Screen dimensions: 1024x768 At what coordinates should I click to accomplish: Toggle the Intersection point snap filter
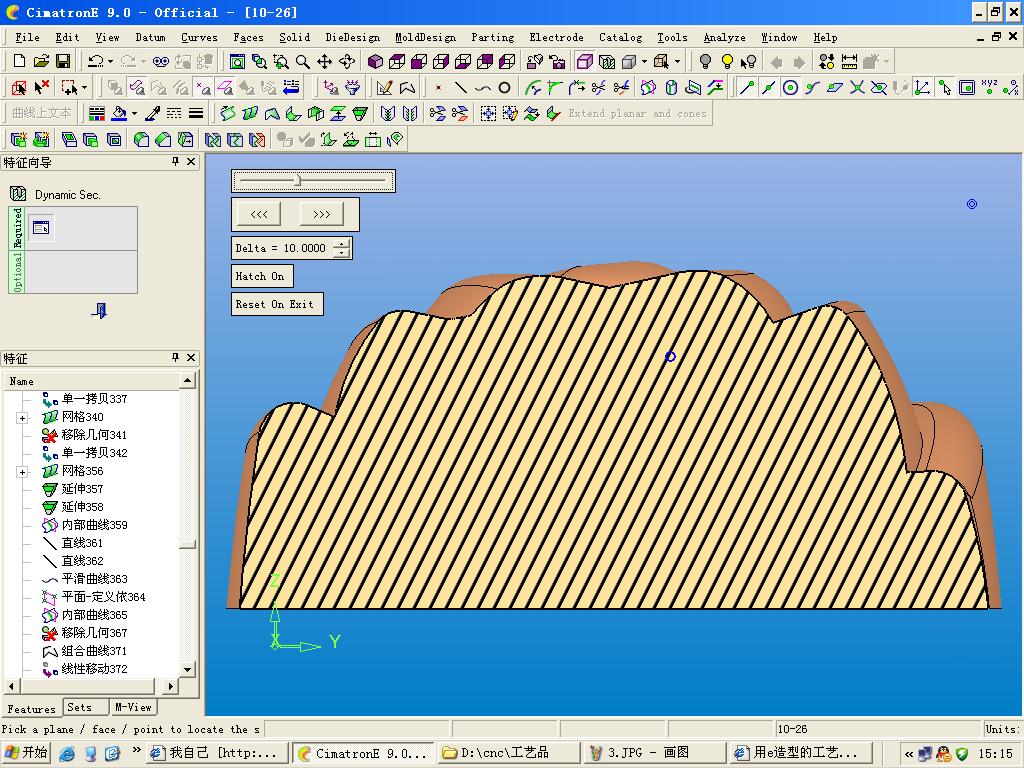tap(857, 87)
